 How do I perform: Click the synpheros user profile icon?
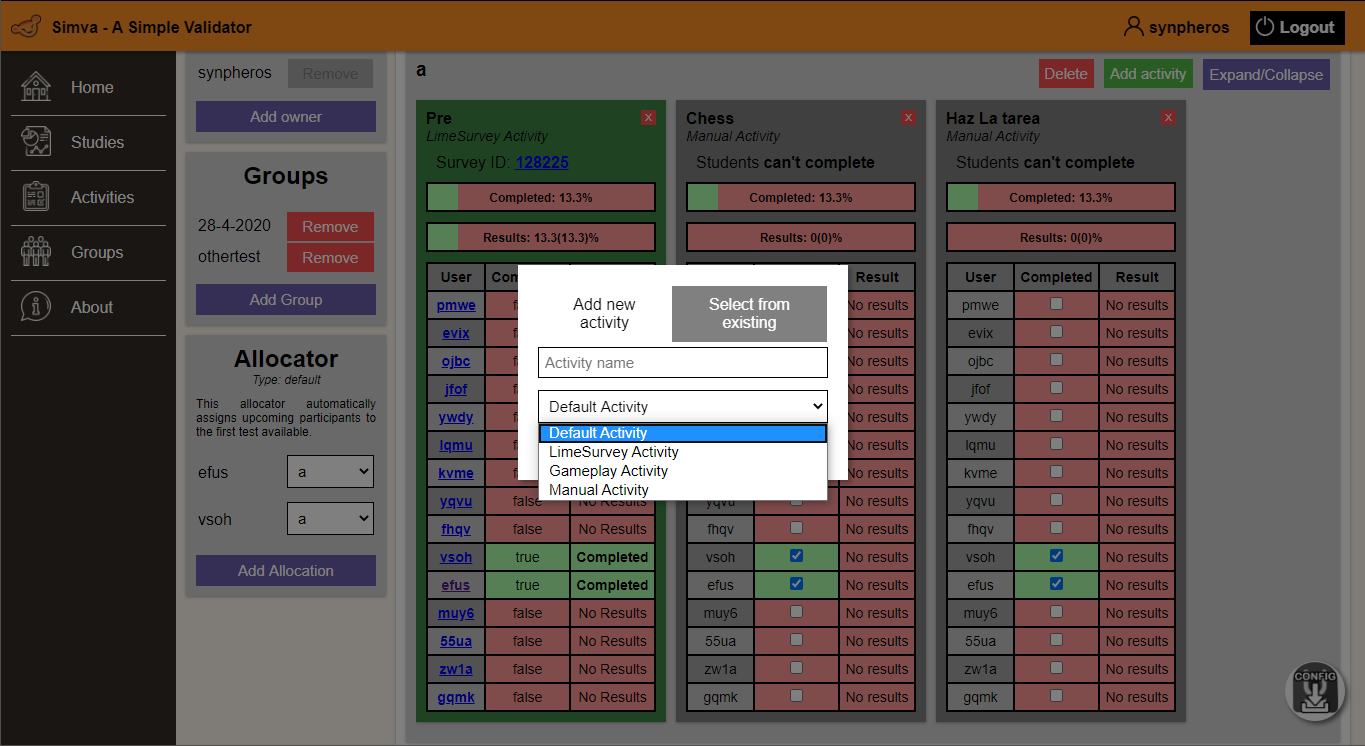[x=1133, y=27]
